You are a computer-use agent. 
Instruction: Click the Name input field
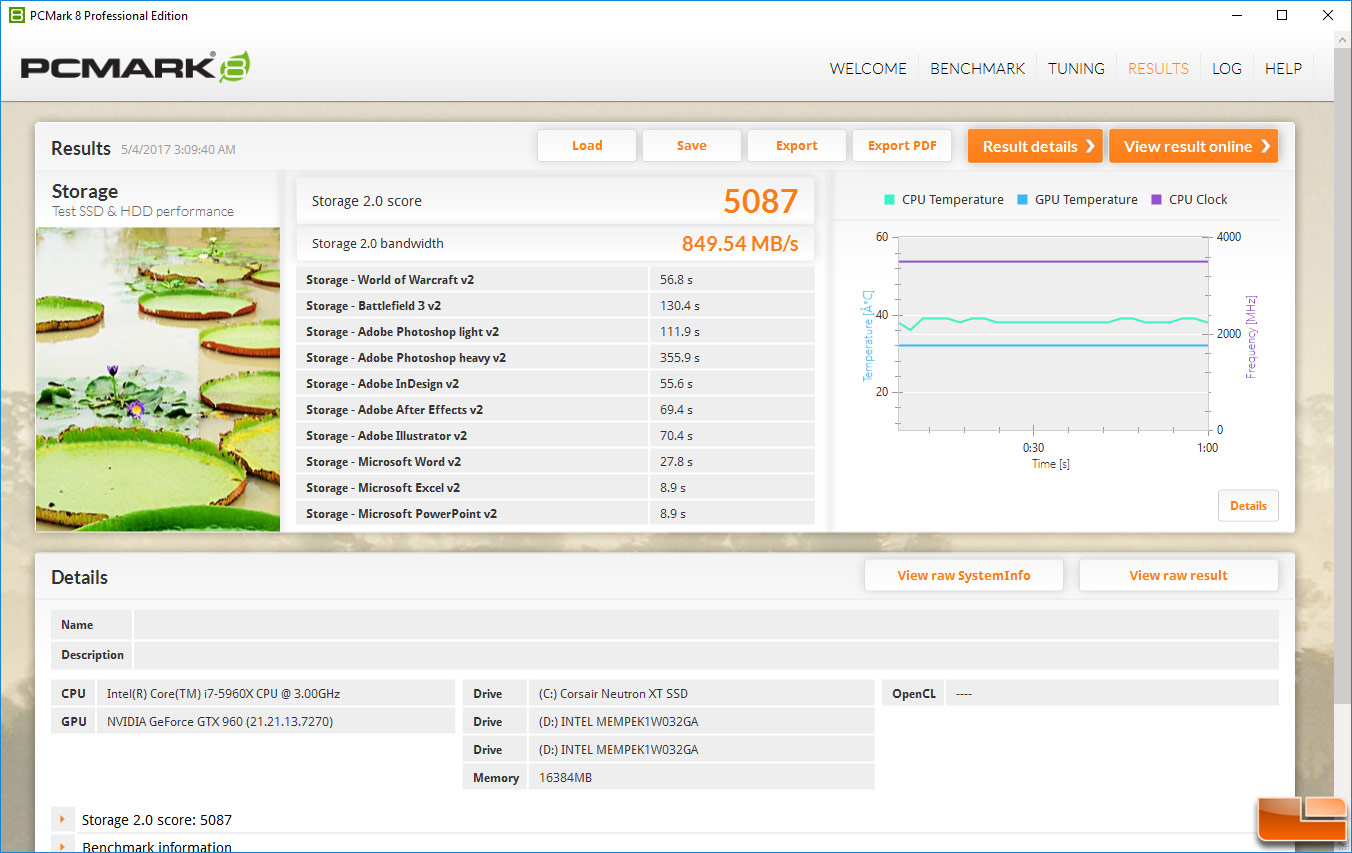[x=706, y=625]
